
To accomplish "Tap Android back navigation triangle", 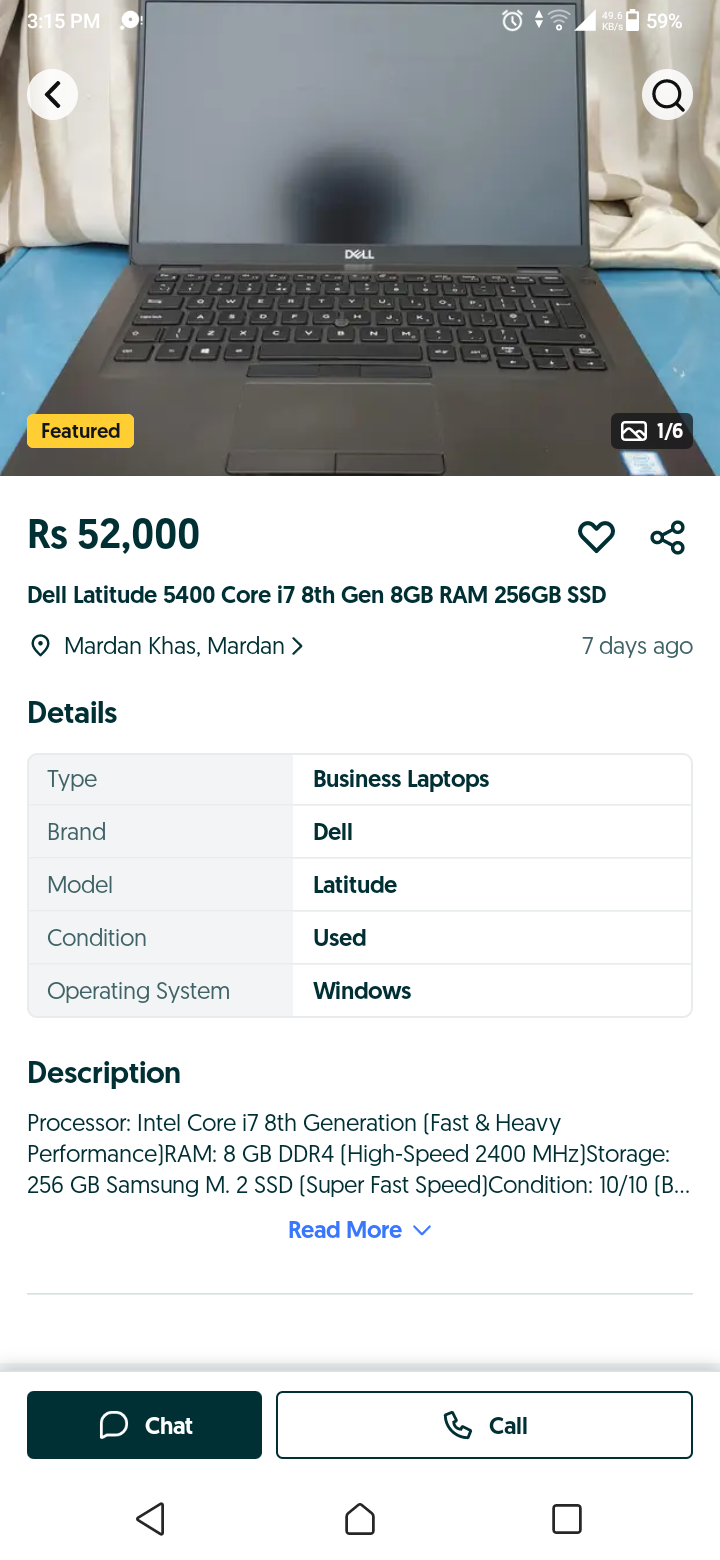I will (x=150, y=1519).
